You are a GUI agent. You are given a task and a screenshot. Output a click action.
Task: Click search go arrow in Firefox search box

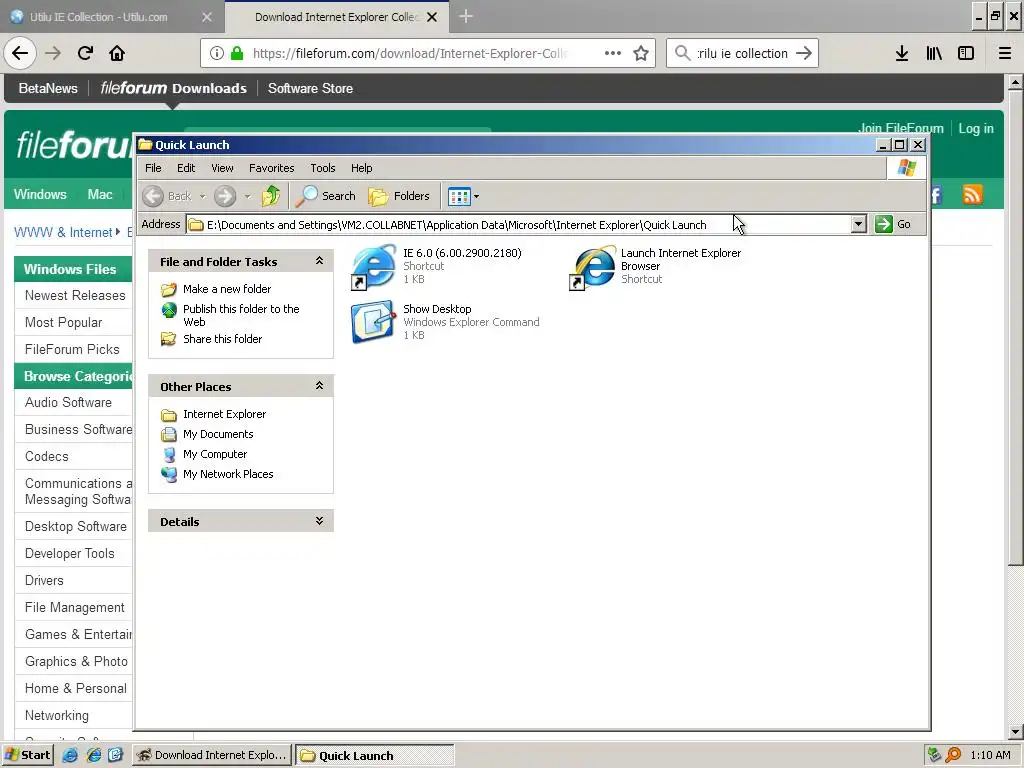click(x=804, y=54)
